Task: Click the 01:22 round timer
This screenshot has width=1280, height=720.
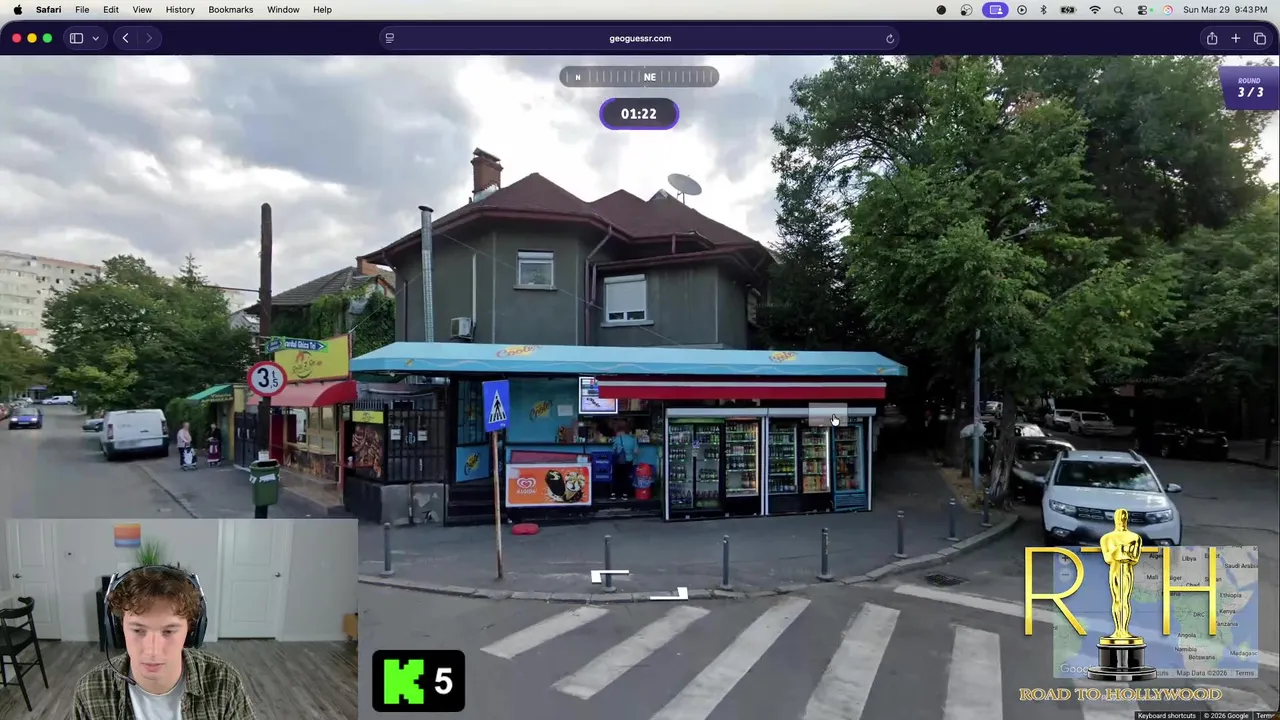Action: (x=639, y=114)
